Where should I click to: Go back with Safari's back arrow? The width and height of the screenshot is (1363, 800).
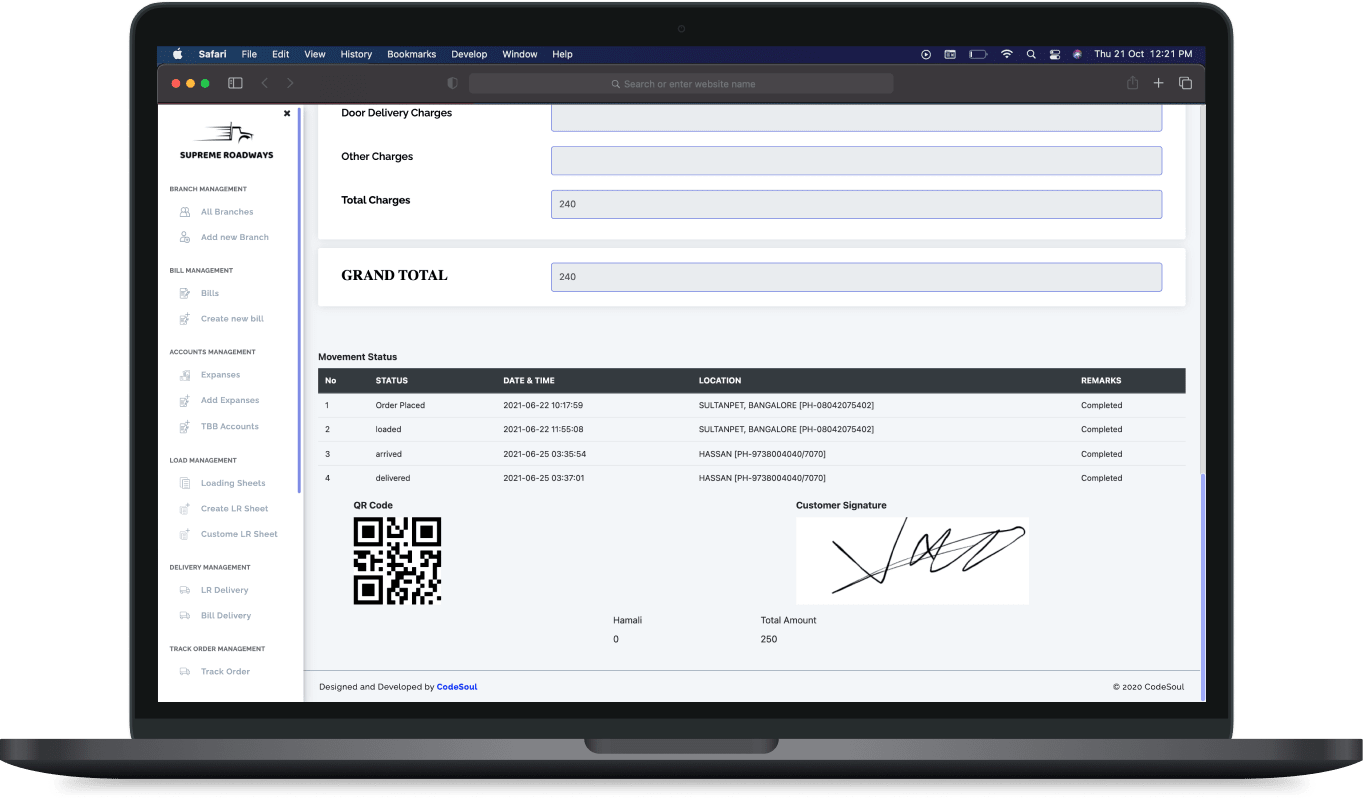click(x=265, y=84)
